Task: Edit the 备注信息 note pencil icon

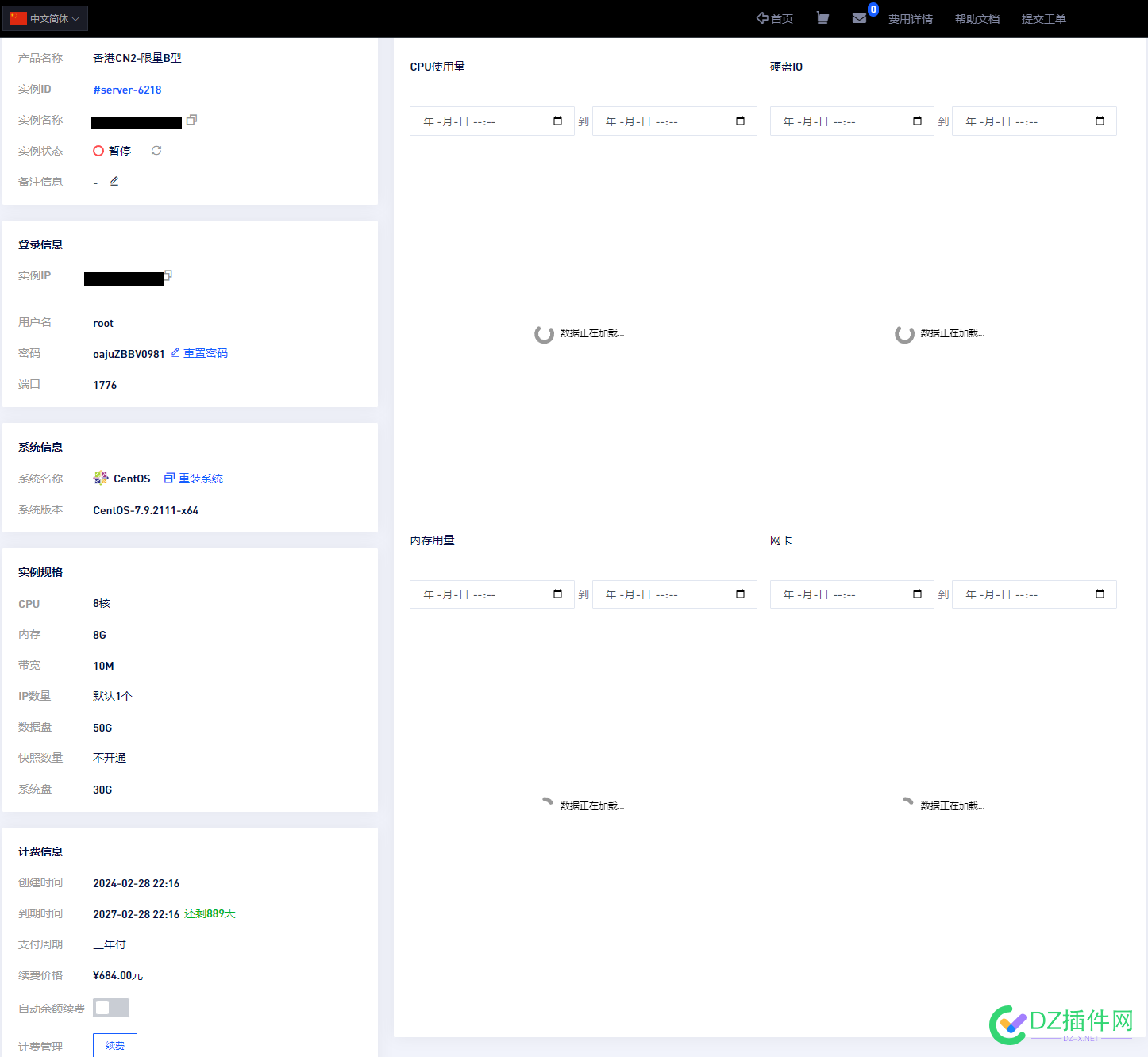Action: [x=114, y=182]
